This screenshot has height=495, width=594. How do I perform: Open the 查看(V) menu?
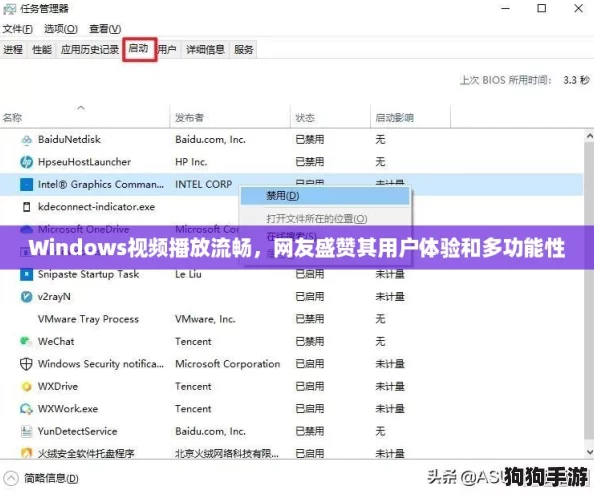105,29
